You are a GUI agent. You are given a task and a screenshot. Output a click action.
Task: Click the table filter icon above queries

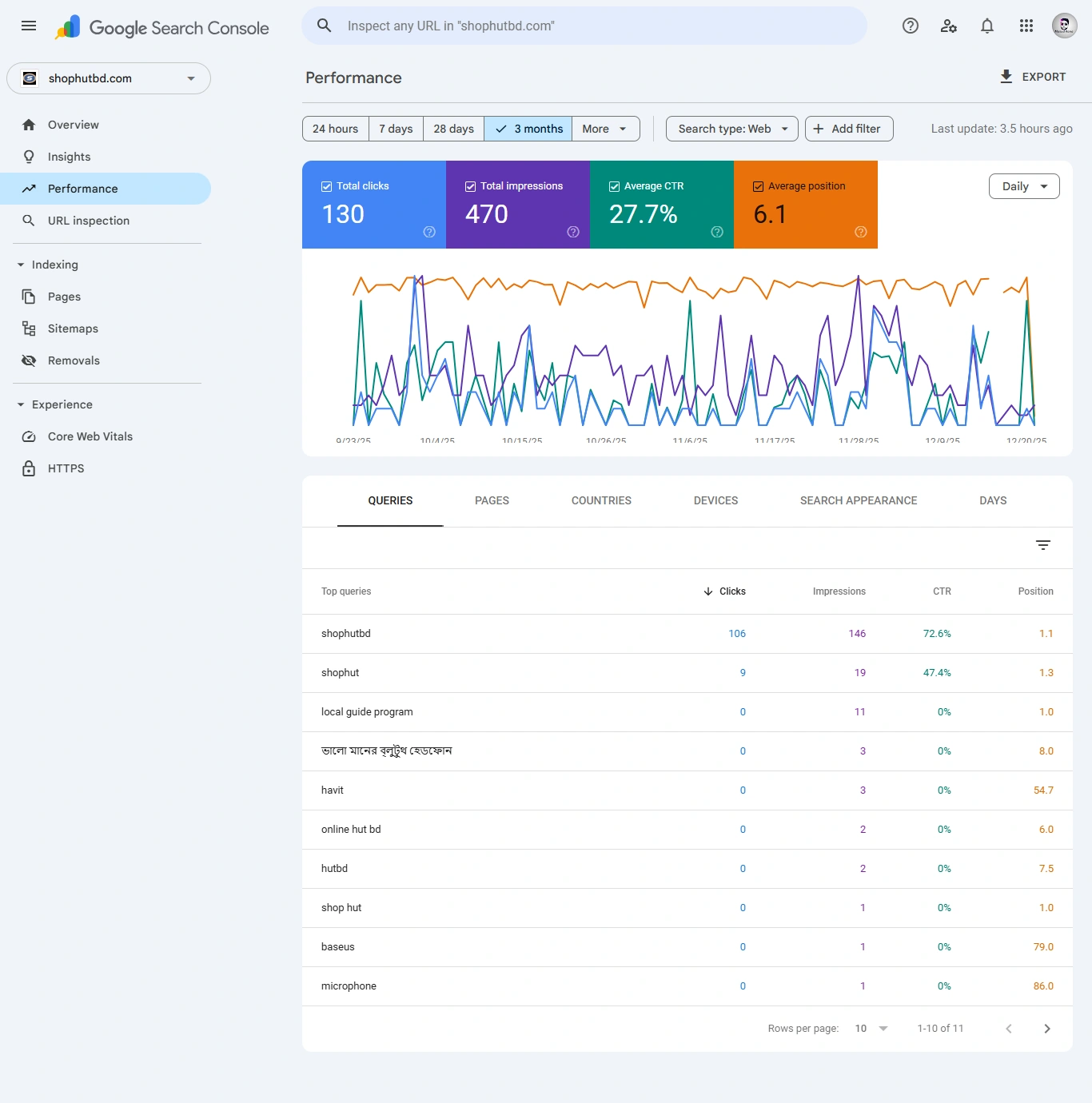(1042, 545)
